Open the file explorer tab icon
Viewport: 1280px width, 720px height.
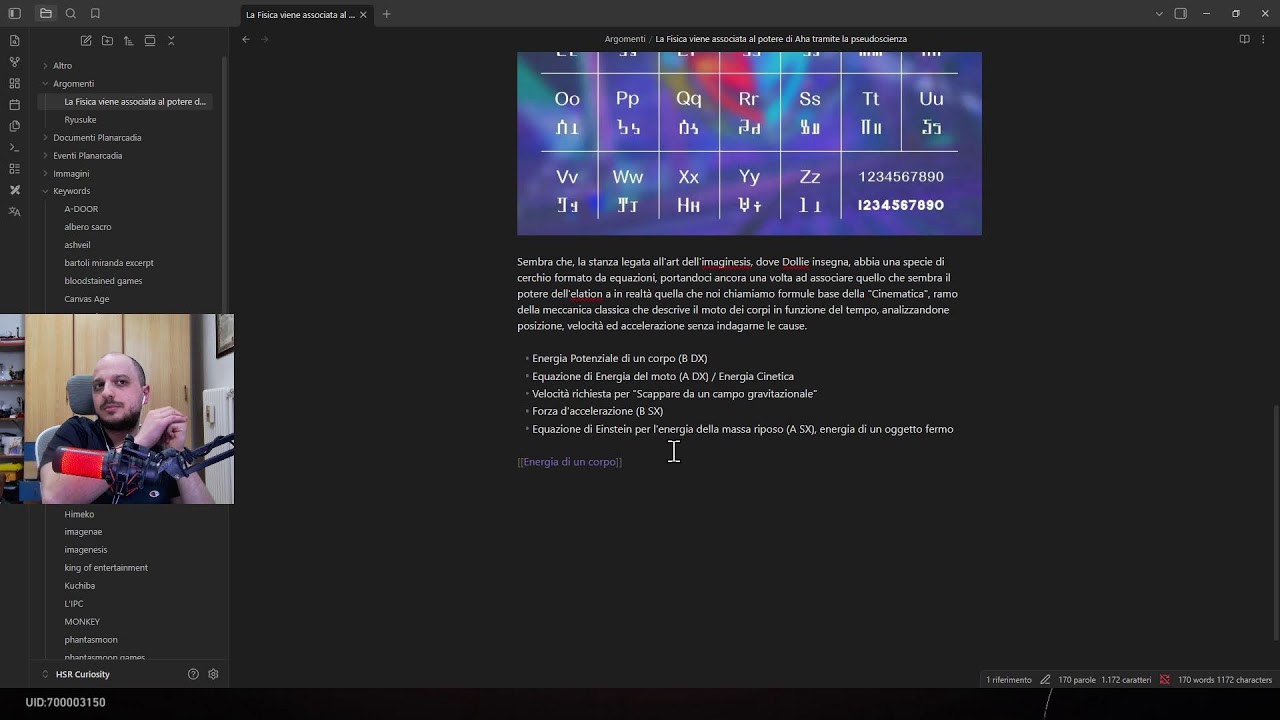[46, 14]
